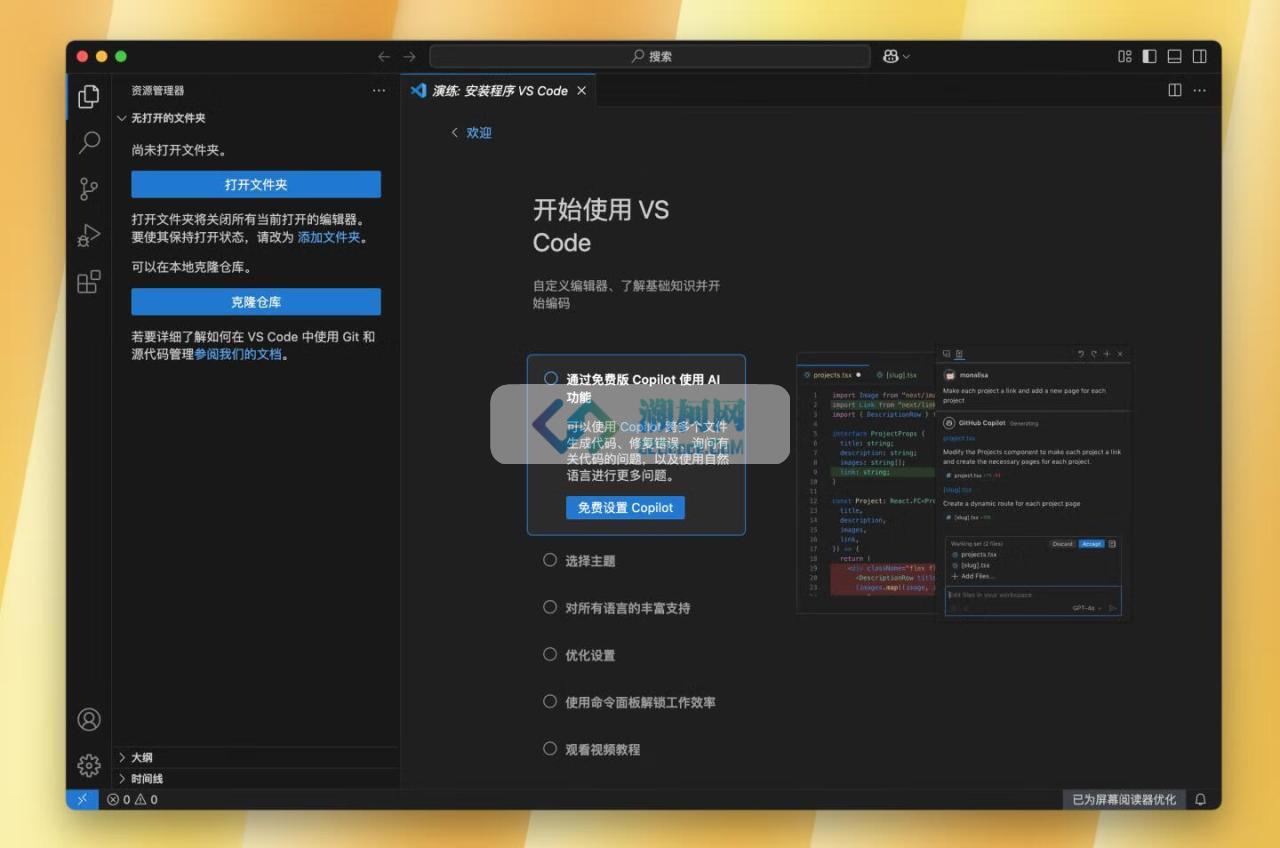Screen dimensions: 1280x848
Task: Open the Source Control view
Action: pos(89,189)
